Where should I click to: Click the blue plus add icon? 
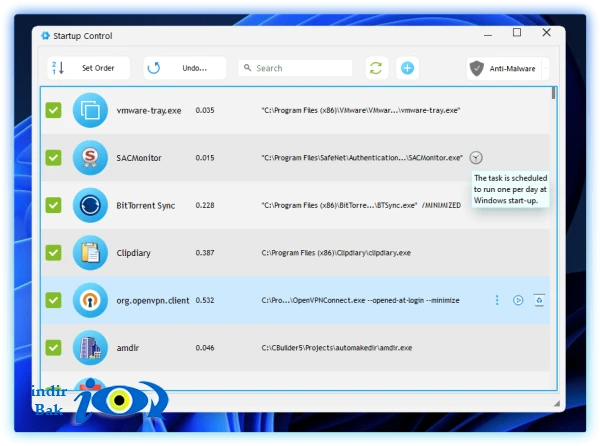coord(407,68)
